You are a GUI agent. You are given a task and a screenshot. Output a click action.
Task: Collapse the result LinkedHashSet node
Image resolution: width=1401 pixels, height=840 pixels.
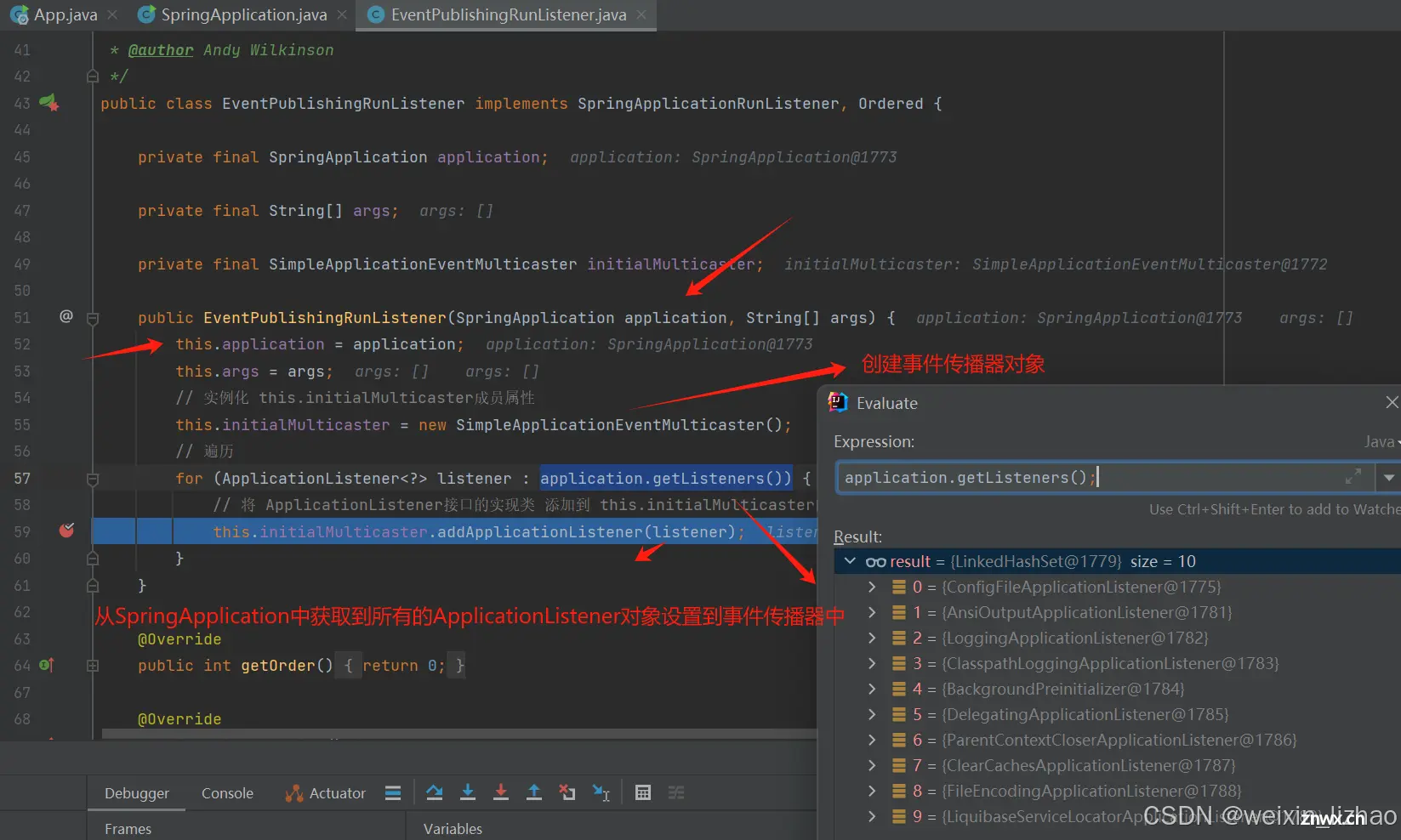point(850,561)
